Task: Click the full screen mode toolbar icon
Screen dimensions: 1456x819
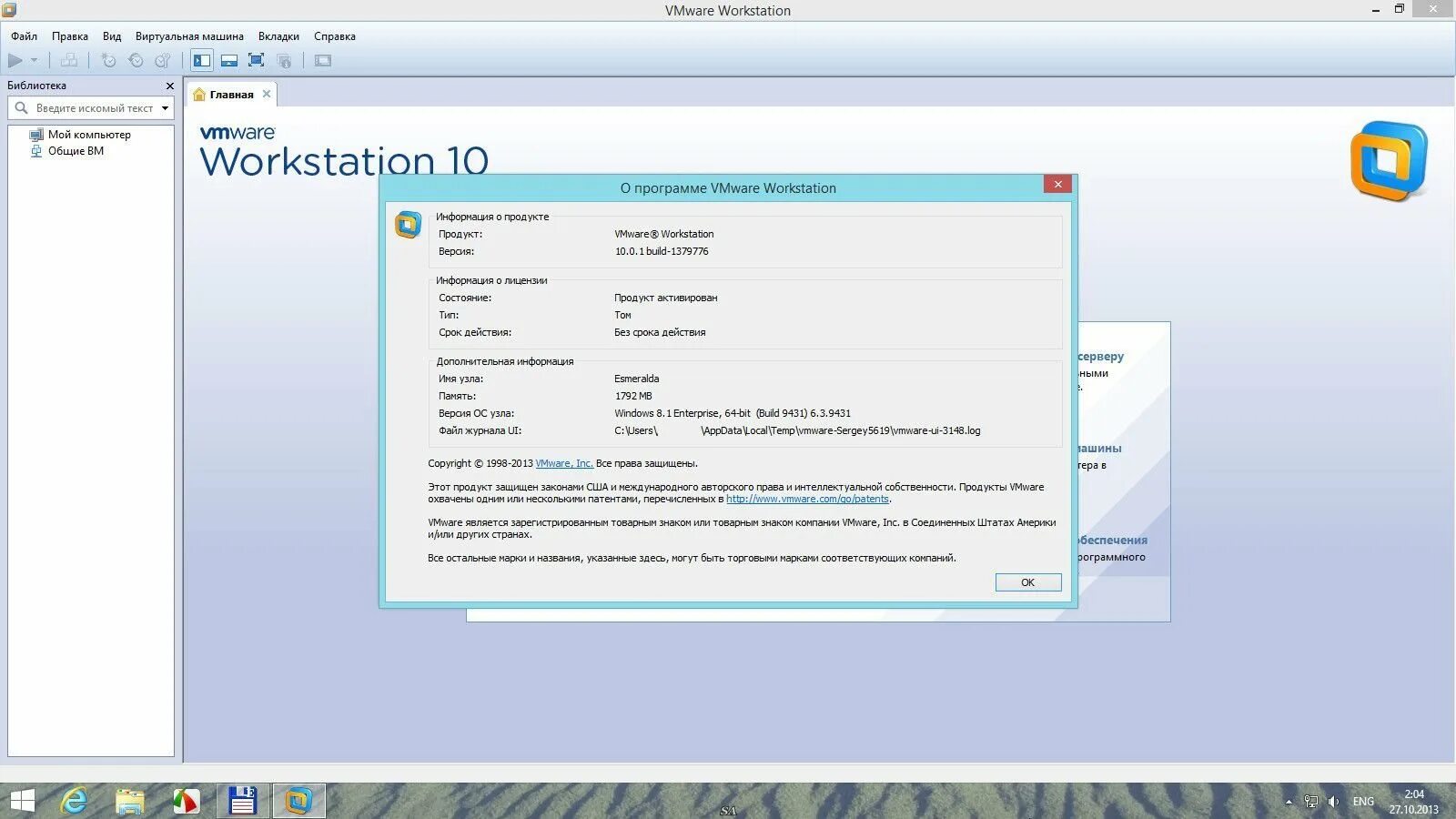Action: pos(257,61)
